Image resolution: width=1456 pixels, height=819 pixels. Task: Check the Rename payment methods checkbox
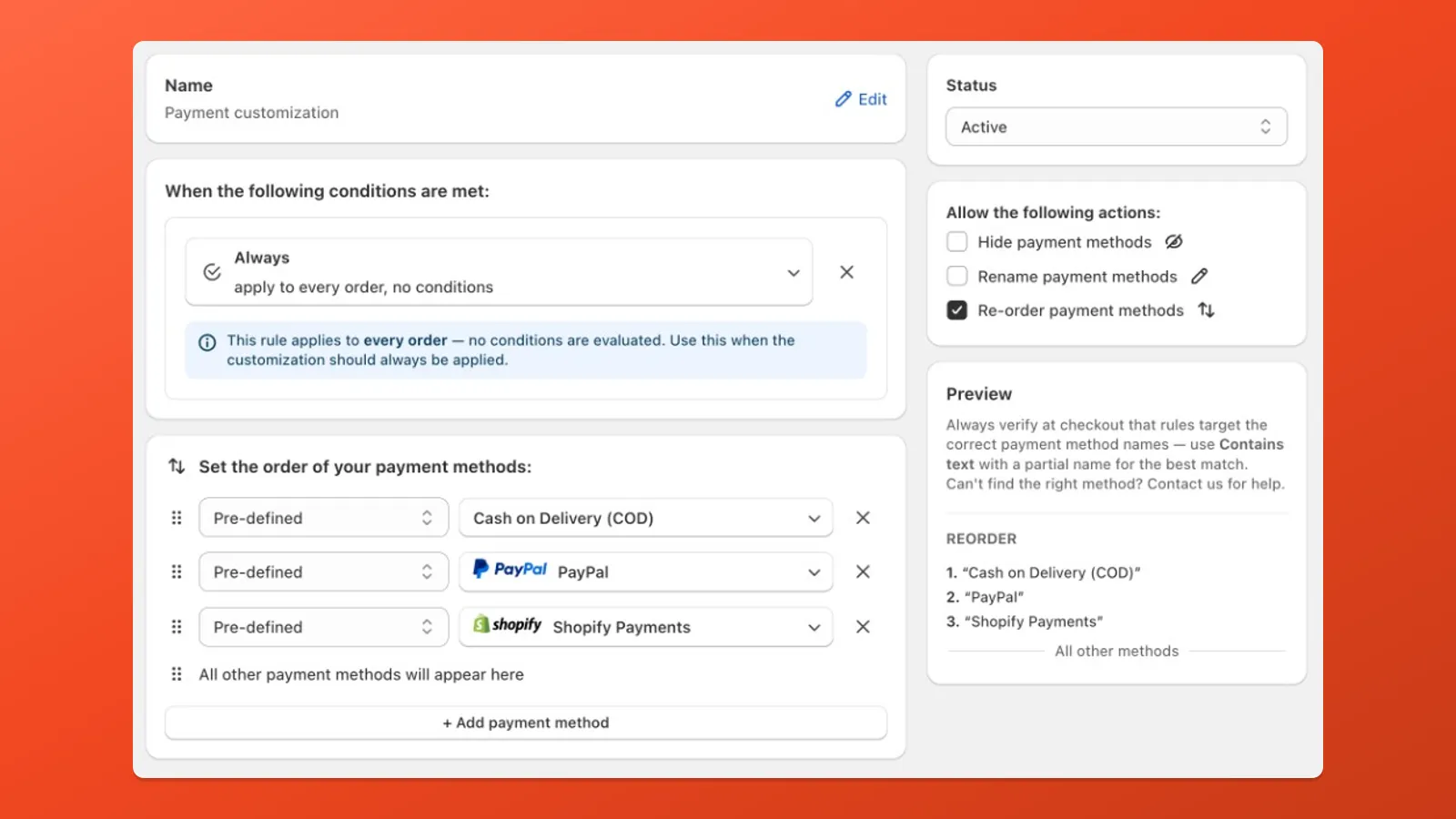click(x=956, y=276)
